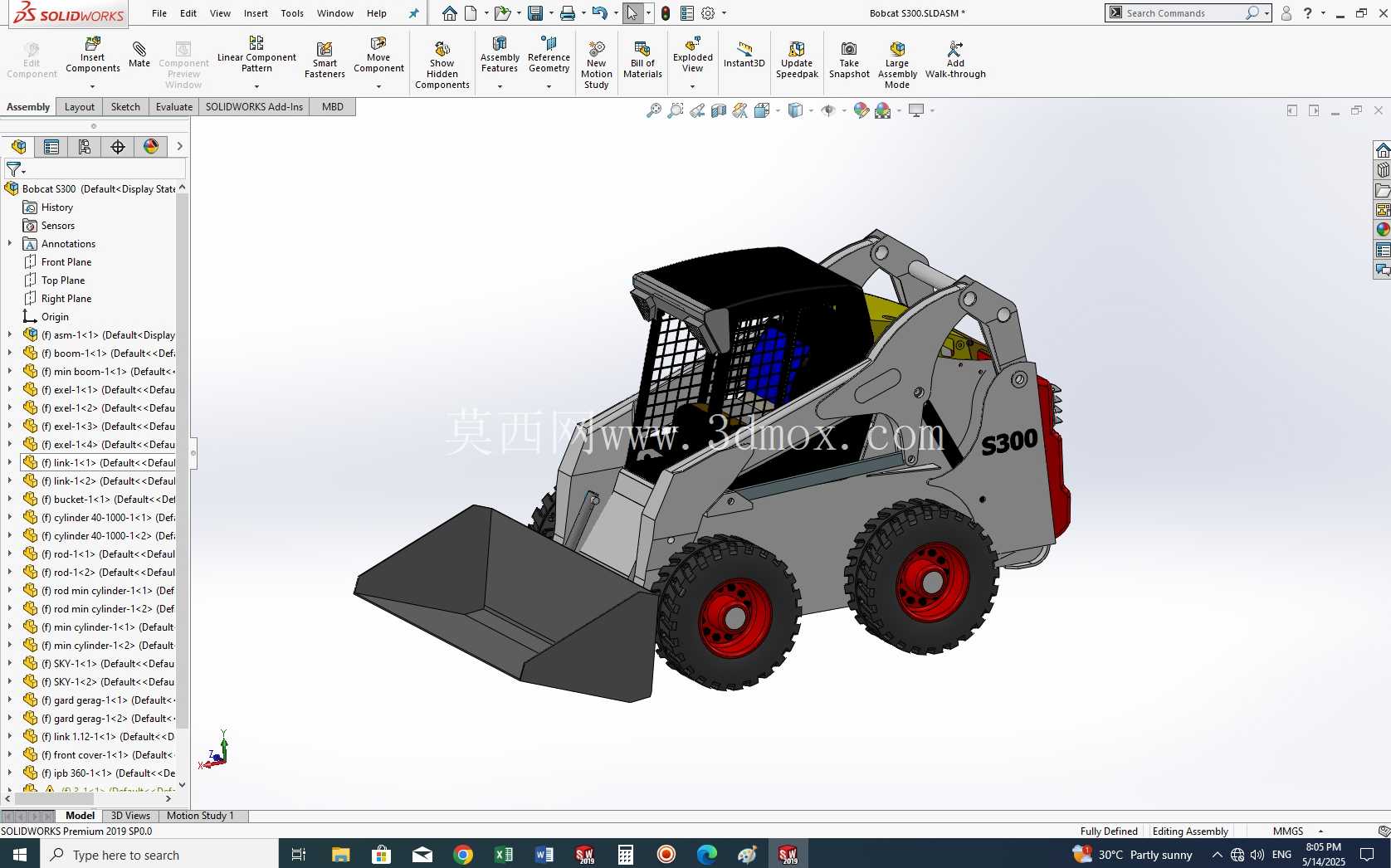Screen dimensions: 1391x868
Task: Expand the Assembly Features dropdown arrow
Action: click(500, 86)
